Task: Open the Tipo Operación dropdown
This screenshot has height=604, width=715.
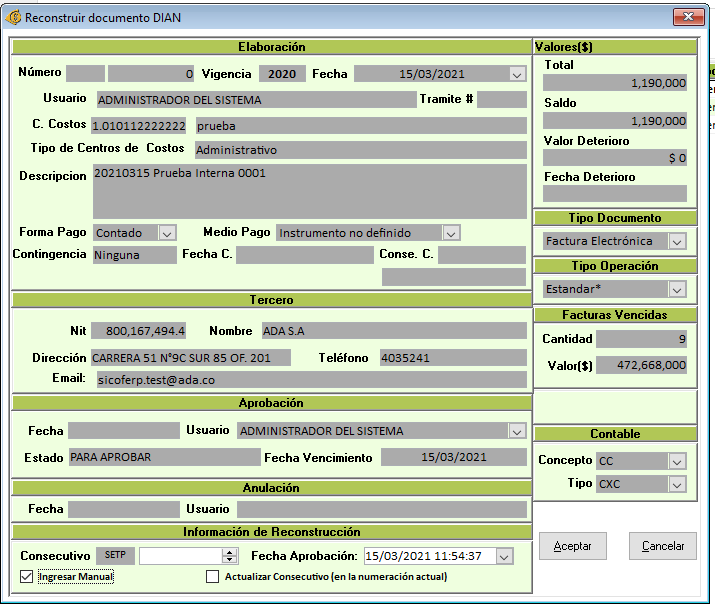Action: [677, 289]
